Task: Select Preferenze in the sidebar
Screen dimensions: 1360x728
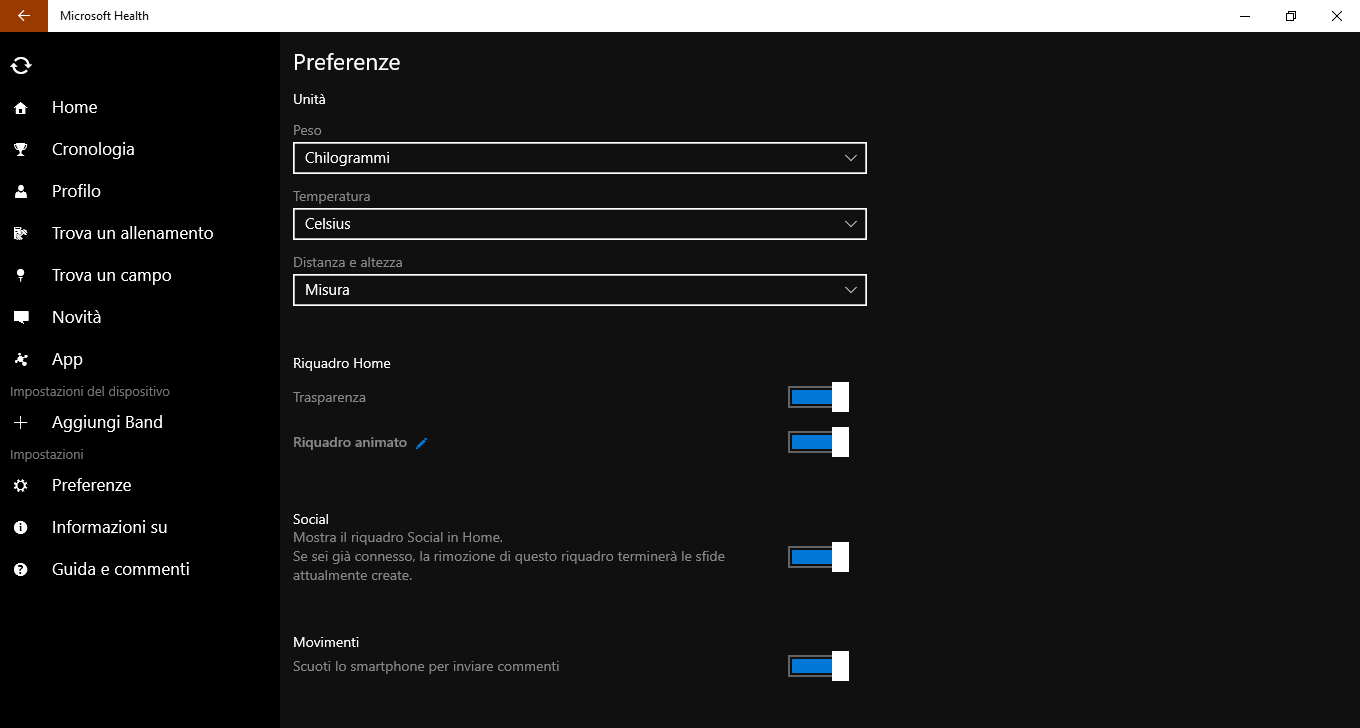Action: point(140,485)
